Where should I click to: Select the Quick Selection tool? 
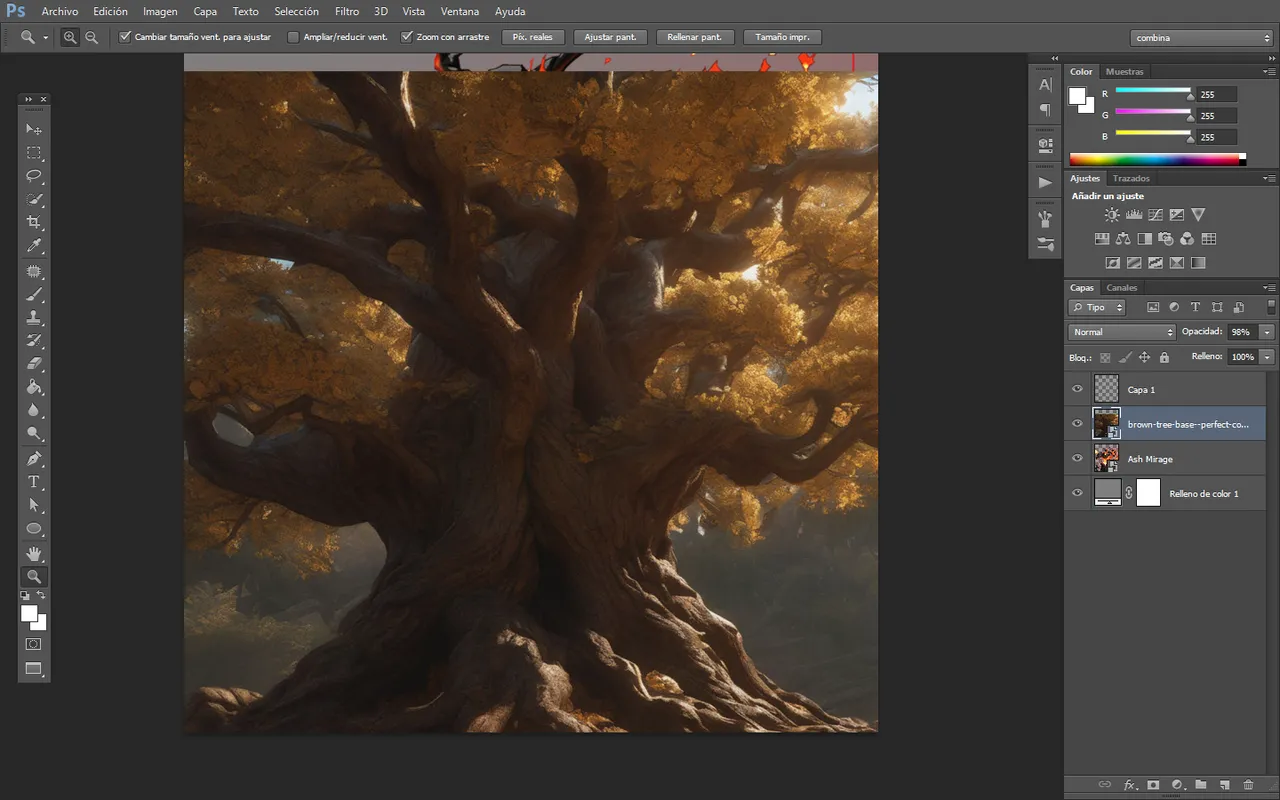coord(34,199)
